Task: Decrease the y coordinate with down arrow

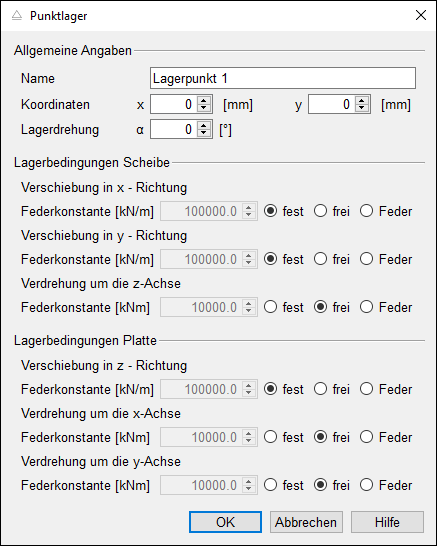Action: pos(362,108)
